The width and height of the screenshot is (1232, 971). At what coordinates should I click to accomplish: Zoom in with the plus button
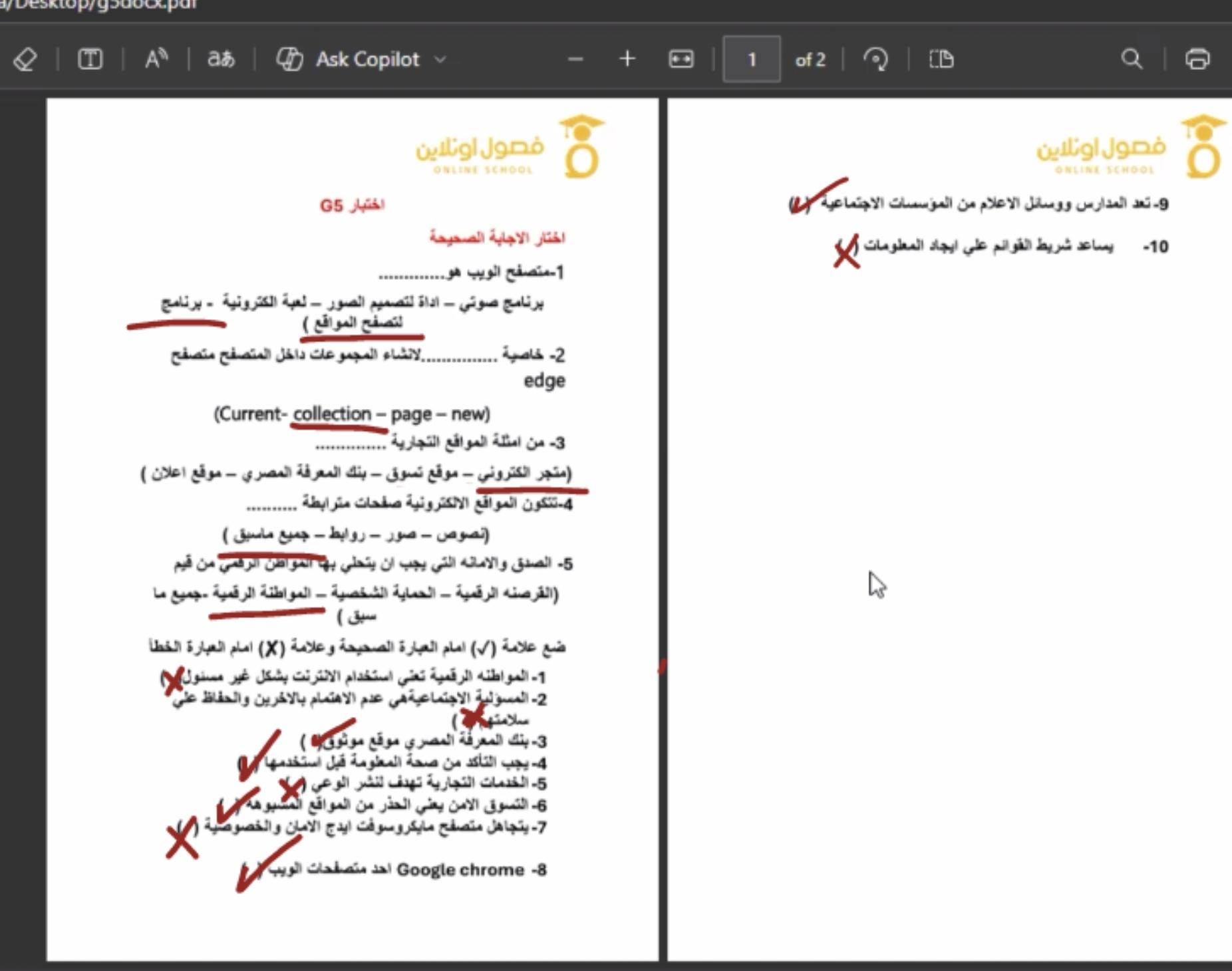pos(627,59)
